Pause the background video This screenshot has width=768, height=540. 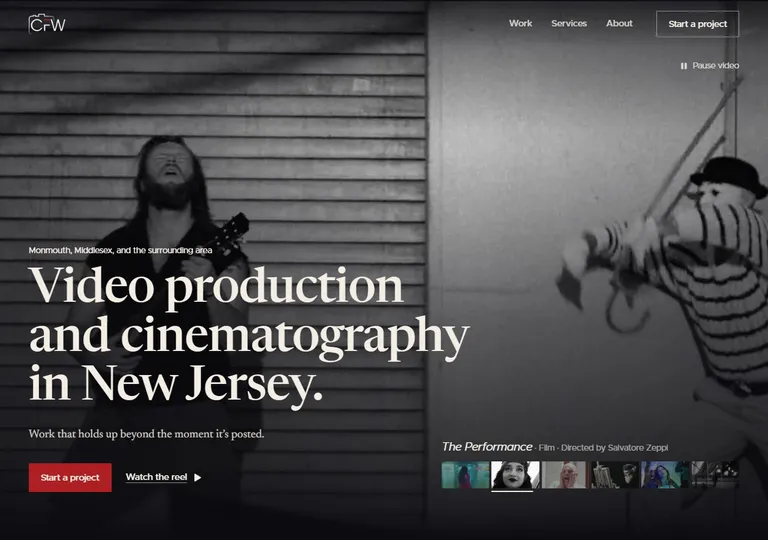(710, 66)
